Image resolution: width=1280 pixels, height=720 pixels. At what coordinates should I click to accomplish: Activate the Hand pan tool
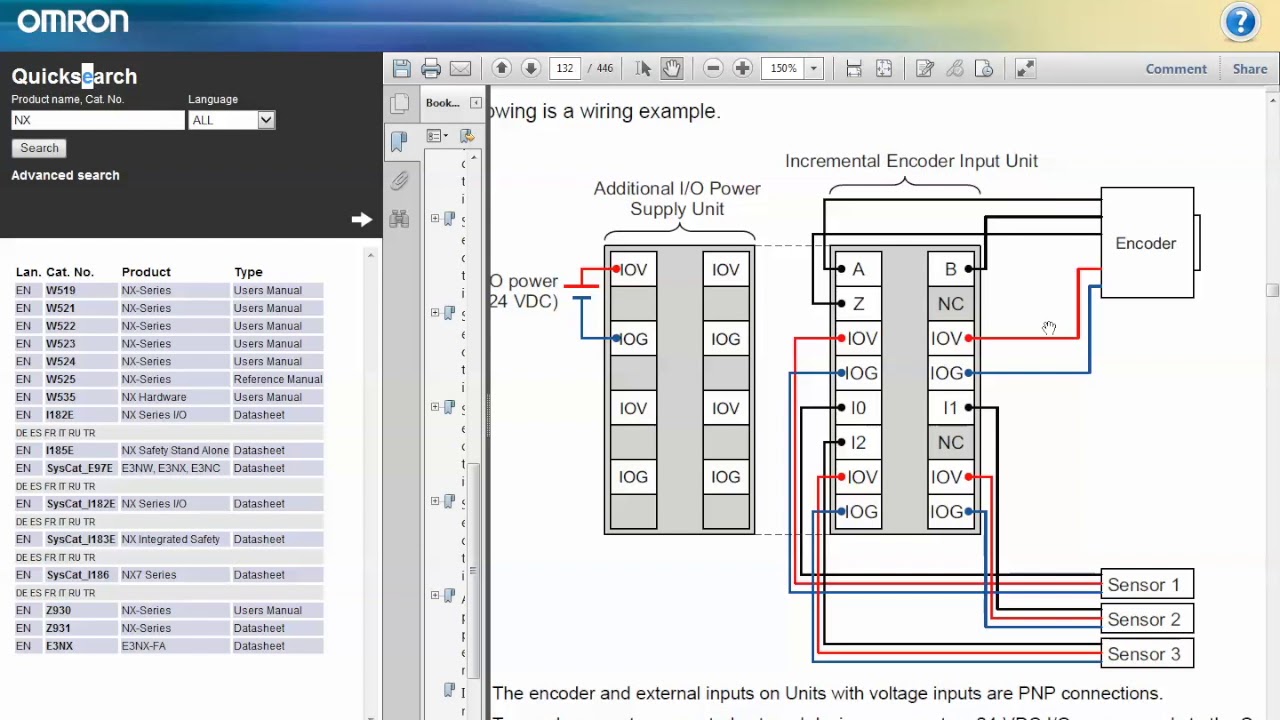(x=671, y=68)
